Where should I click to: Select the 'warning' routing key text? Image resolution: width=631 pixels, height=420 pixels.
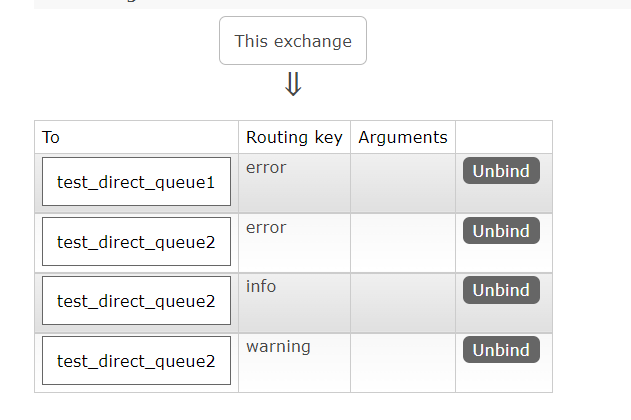pyautogui.click(x=278, y=346)
